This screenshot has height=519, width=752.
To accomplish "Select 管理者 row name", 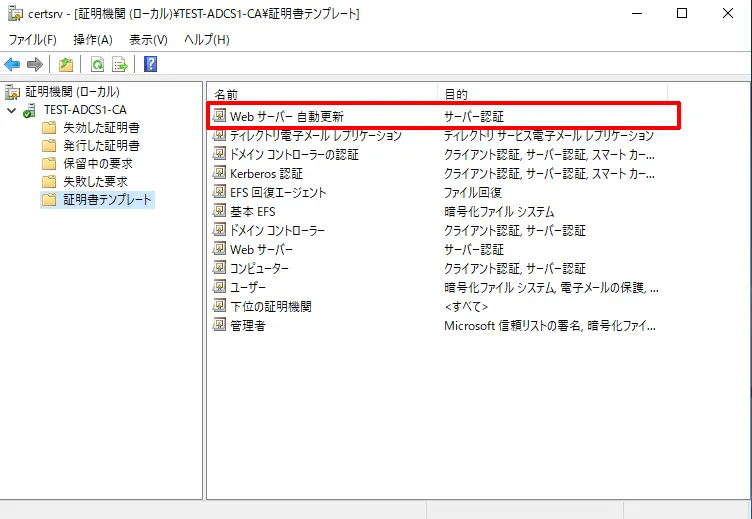I will (x=247, y=326).
